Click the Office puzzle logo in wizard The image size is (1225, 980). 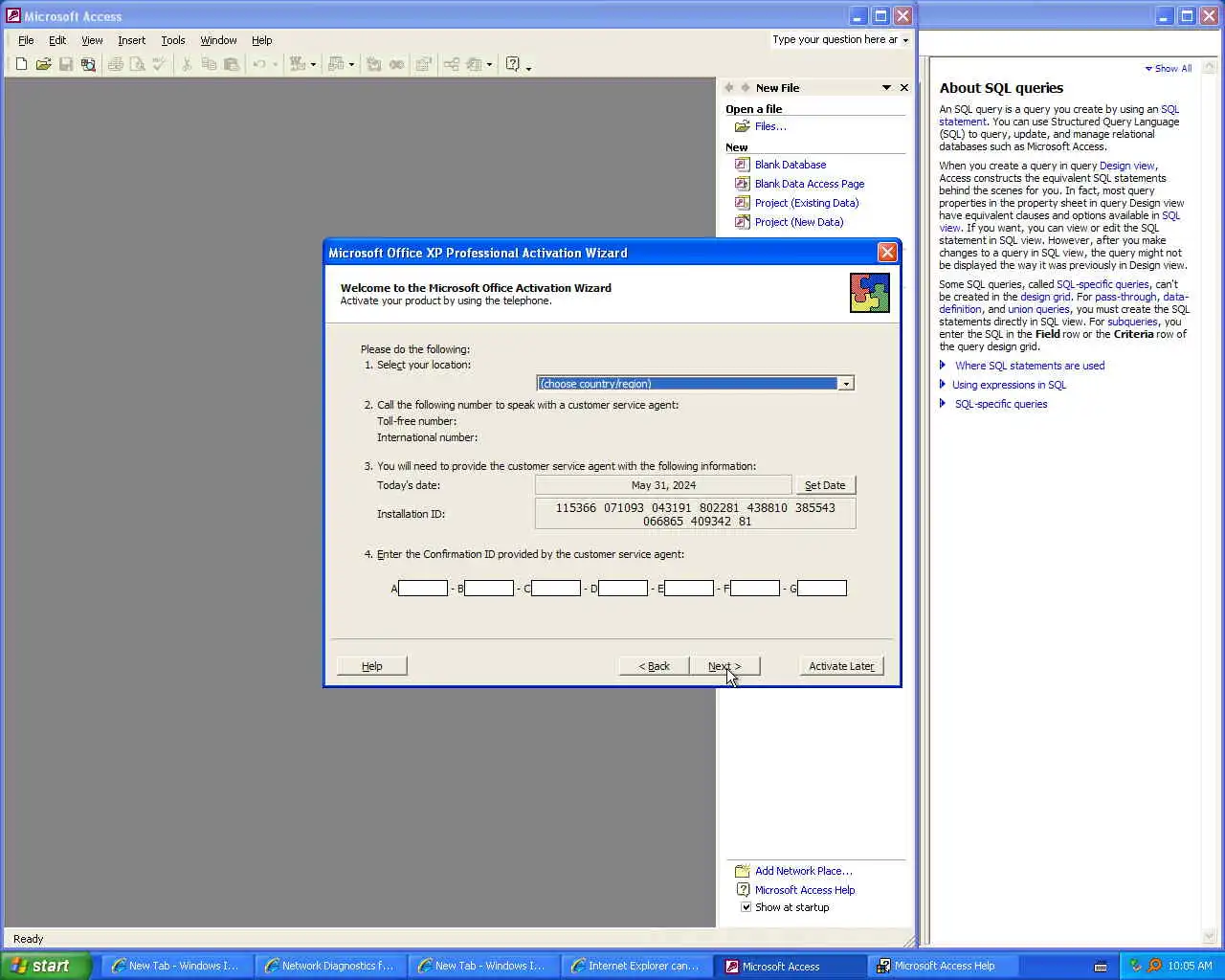(869, 293)
